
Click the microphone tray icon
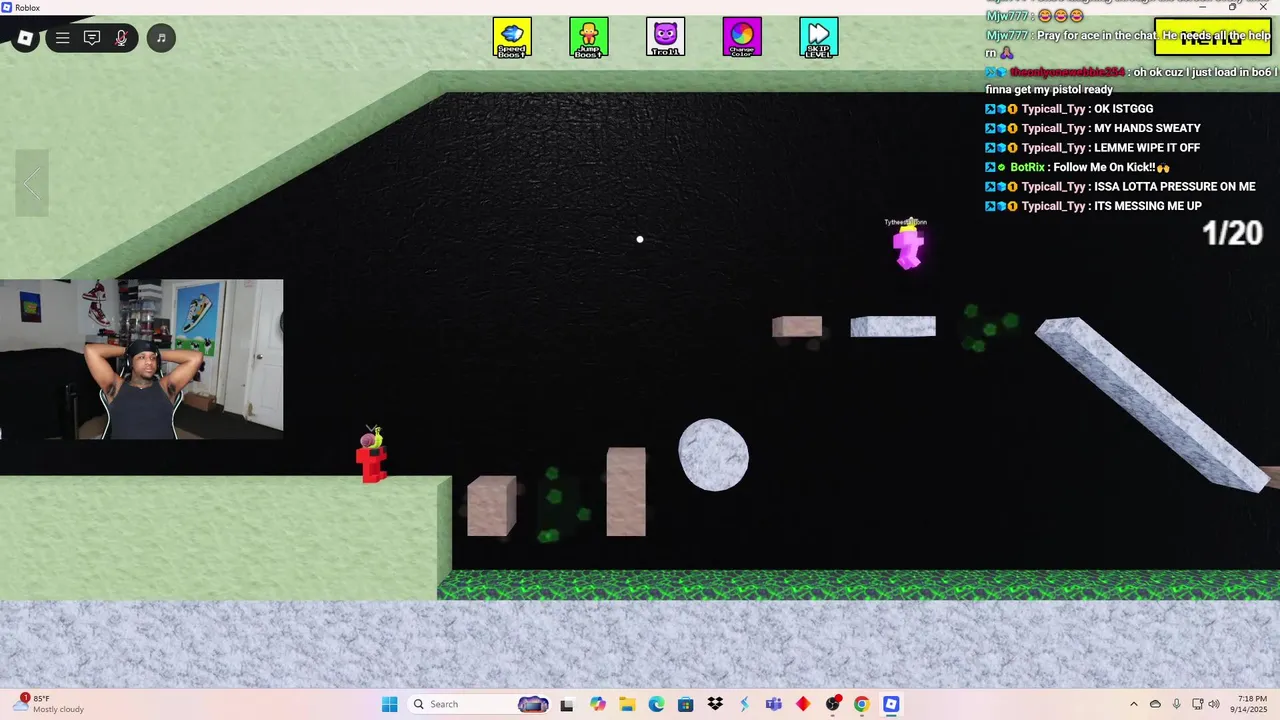tap(1176, 704)
